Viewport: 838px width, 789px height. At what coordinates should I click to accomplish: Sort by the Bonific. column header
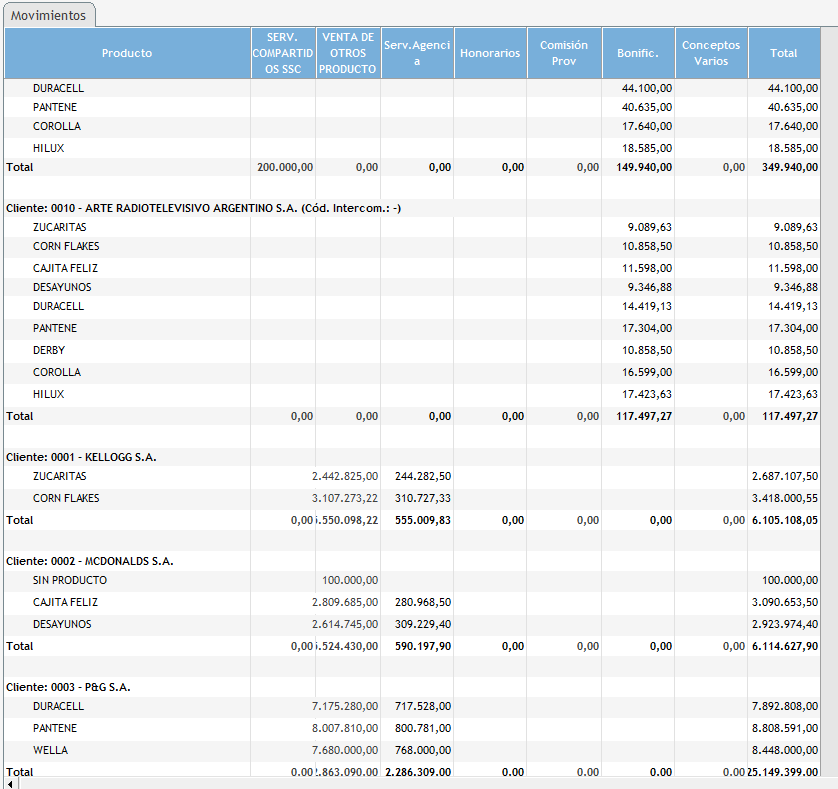638,53
